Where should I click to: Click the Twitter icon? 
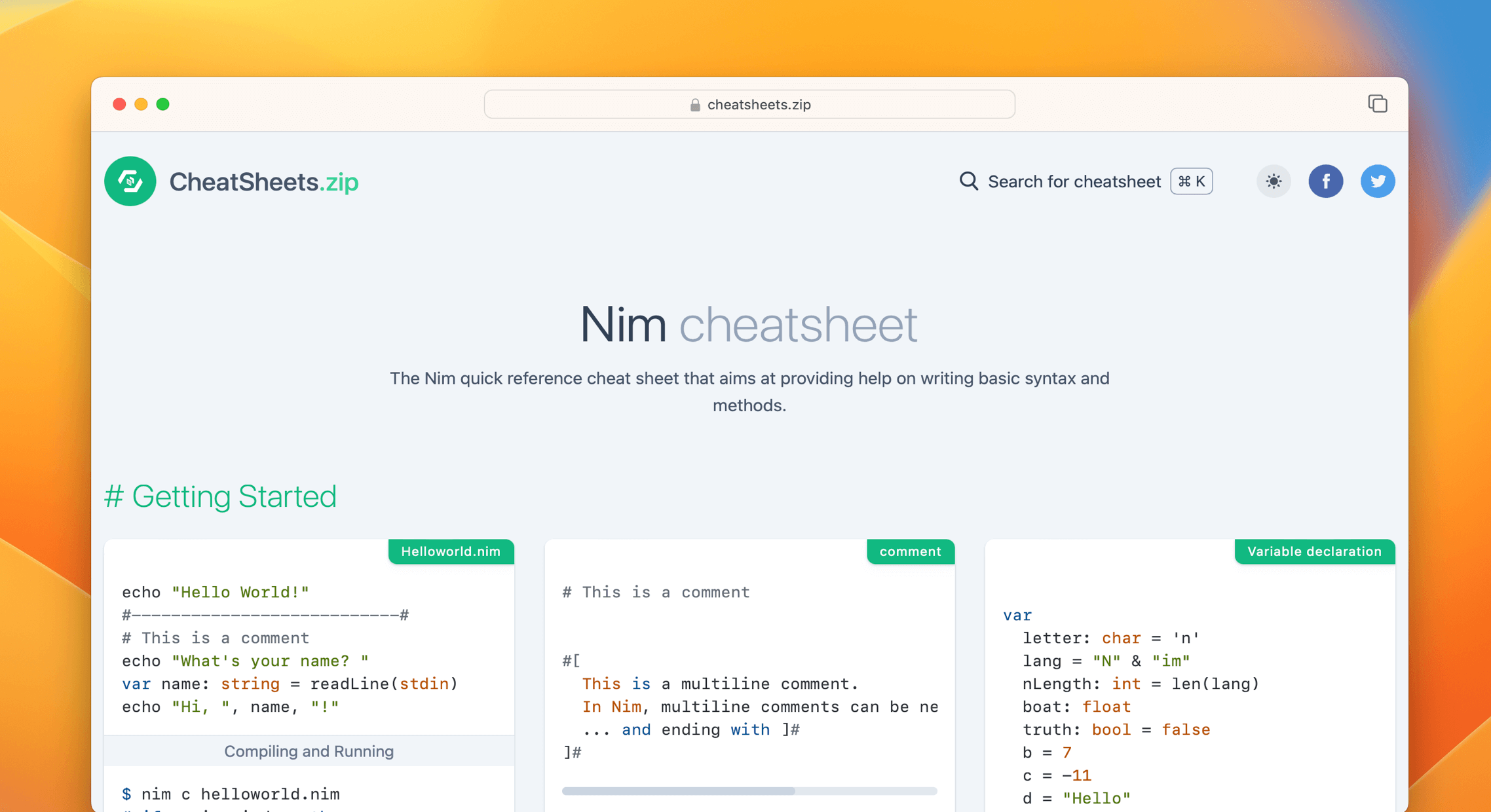click(1378, 181)
